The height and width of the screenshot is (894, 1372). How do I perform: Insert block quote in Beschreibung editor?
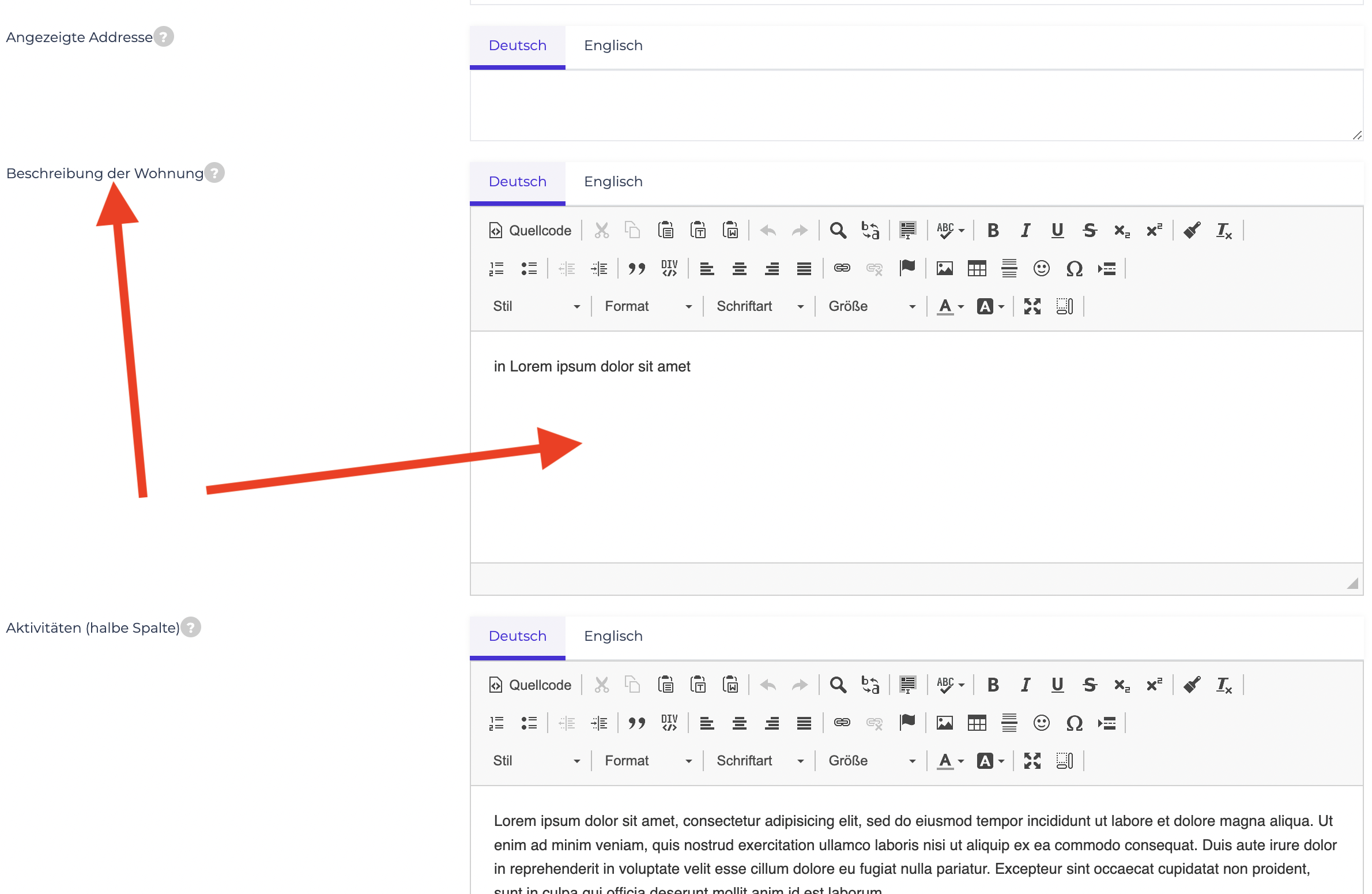[636, 268]
